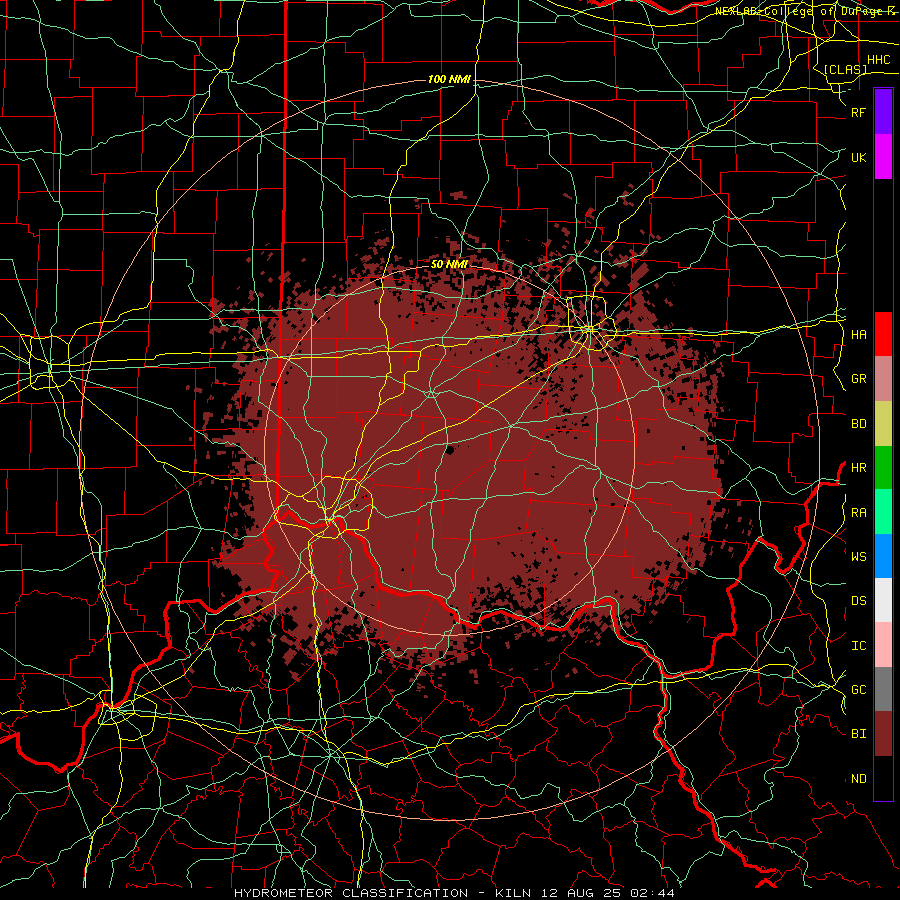
Task: Click the UK magenta legend swatch
Action: pos(883,157)
